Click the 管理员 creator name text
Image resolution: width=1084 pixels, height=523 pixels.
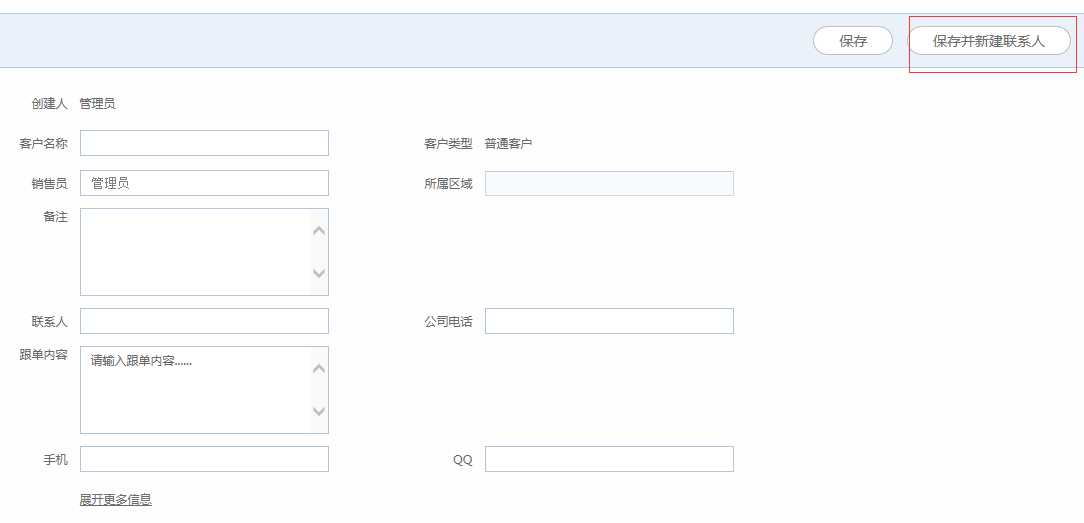coord(97,103)
